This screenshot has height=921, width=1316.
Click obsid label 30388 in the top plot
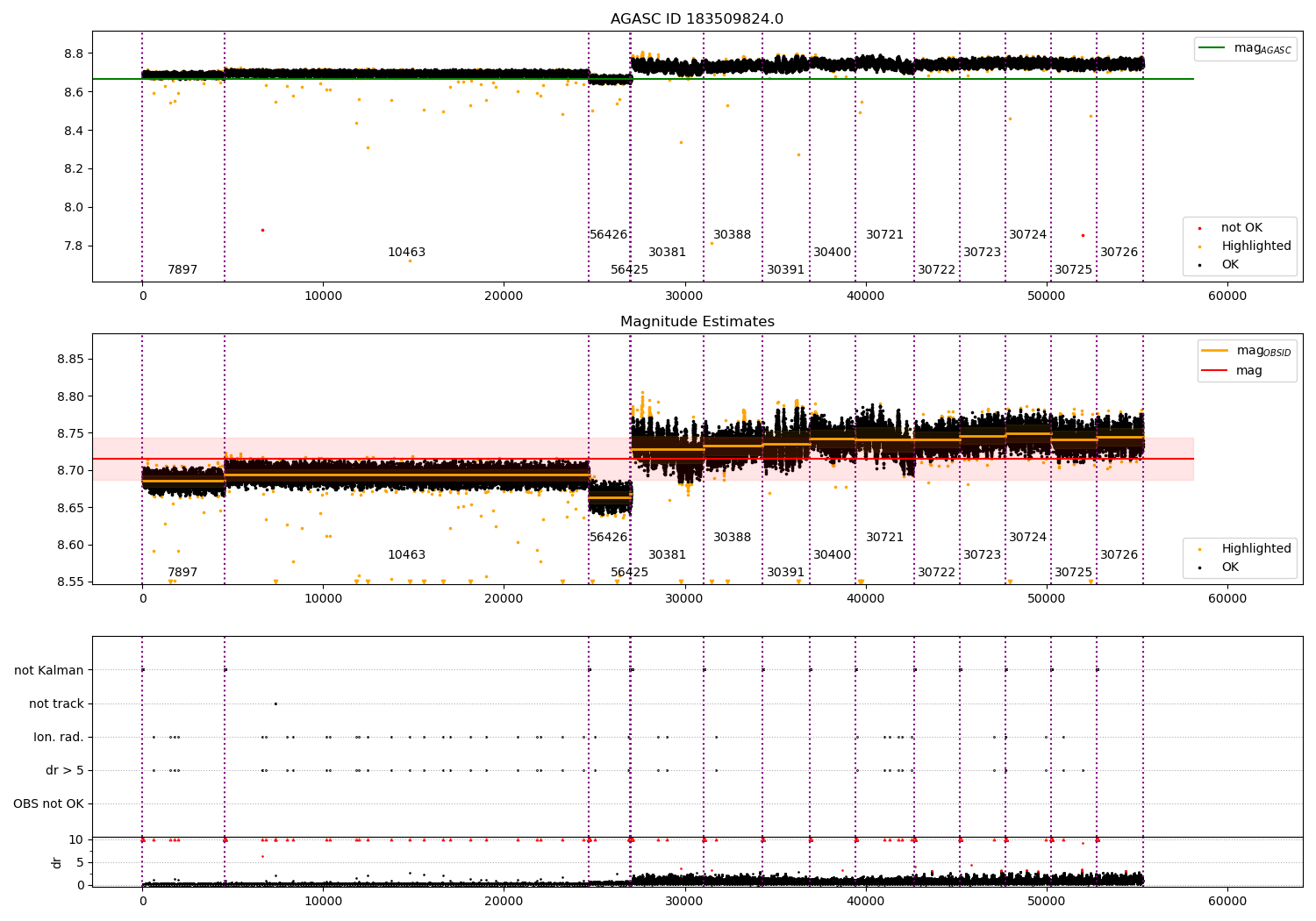[732, 235]
